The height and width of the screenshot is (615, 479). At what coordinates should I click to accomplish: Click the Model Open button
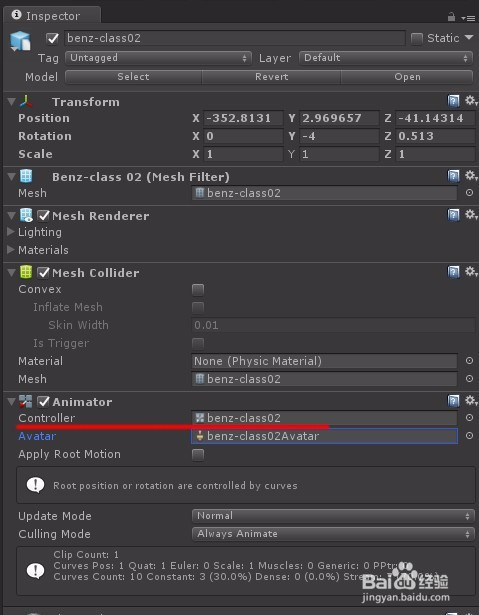tap(407, 77)
